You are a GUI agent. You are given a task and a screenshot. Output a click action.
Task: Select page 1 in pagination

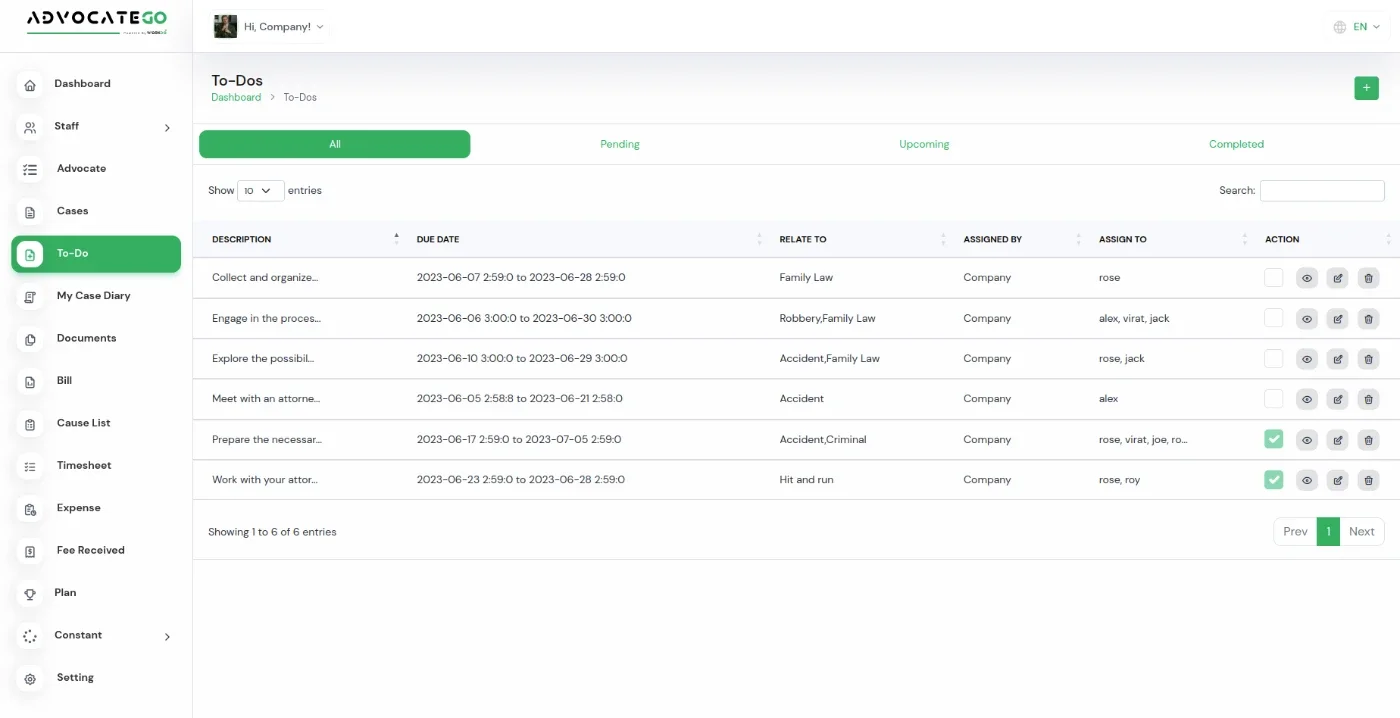(1328, 532)
